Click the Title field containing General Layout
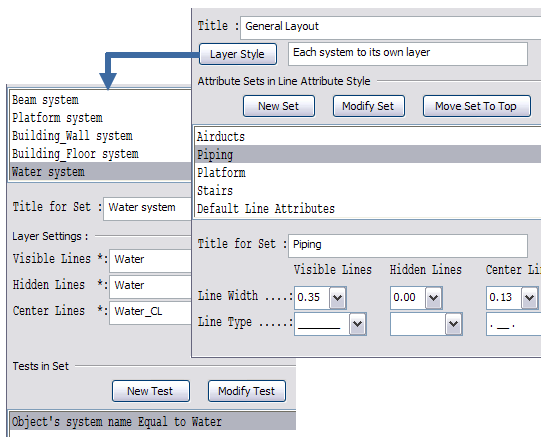 click(391, 28)
